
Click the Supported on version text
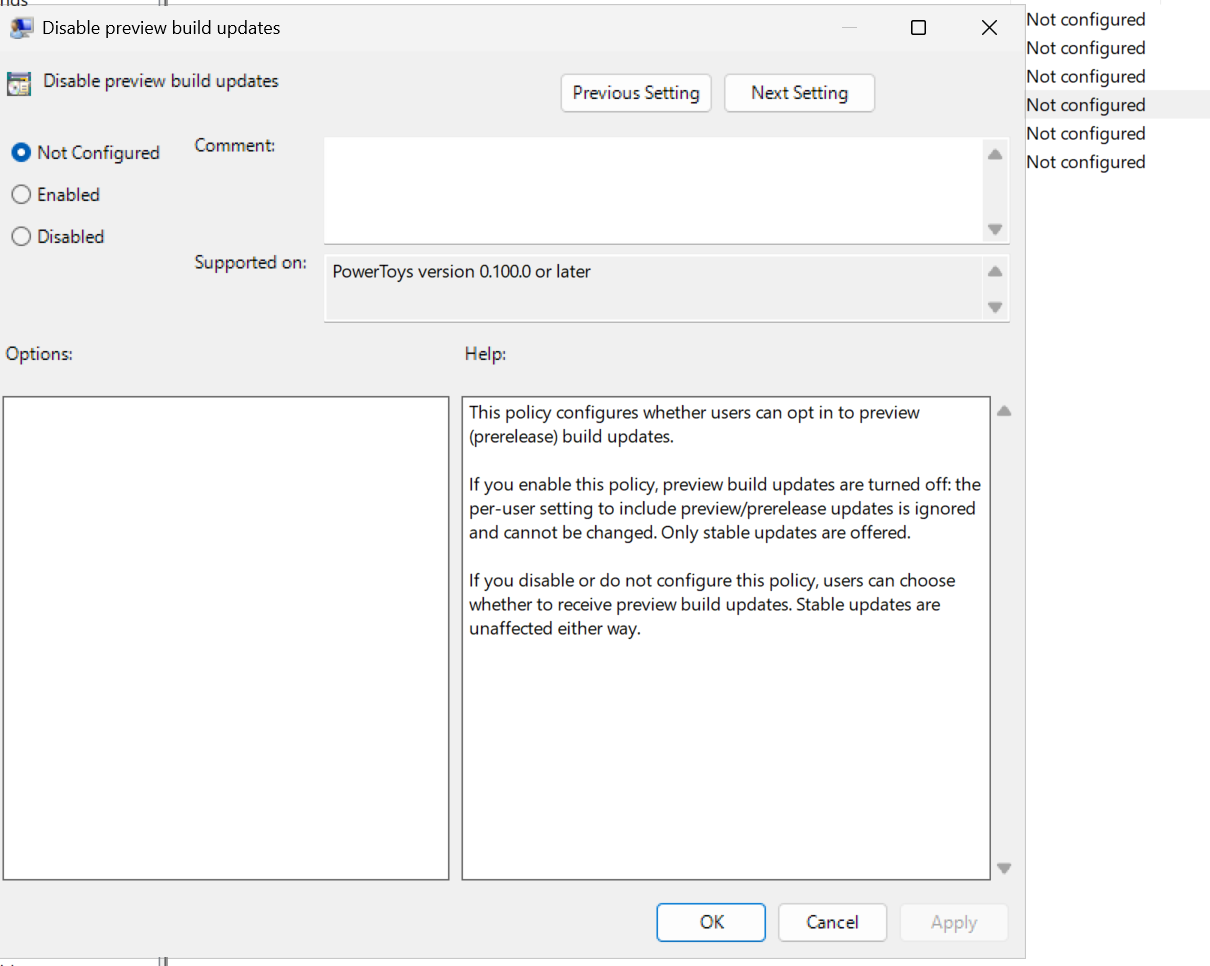(461, 271)
